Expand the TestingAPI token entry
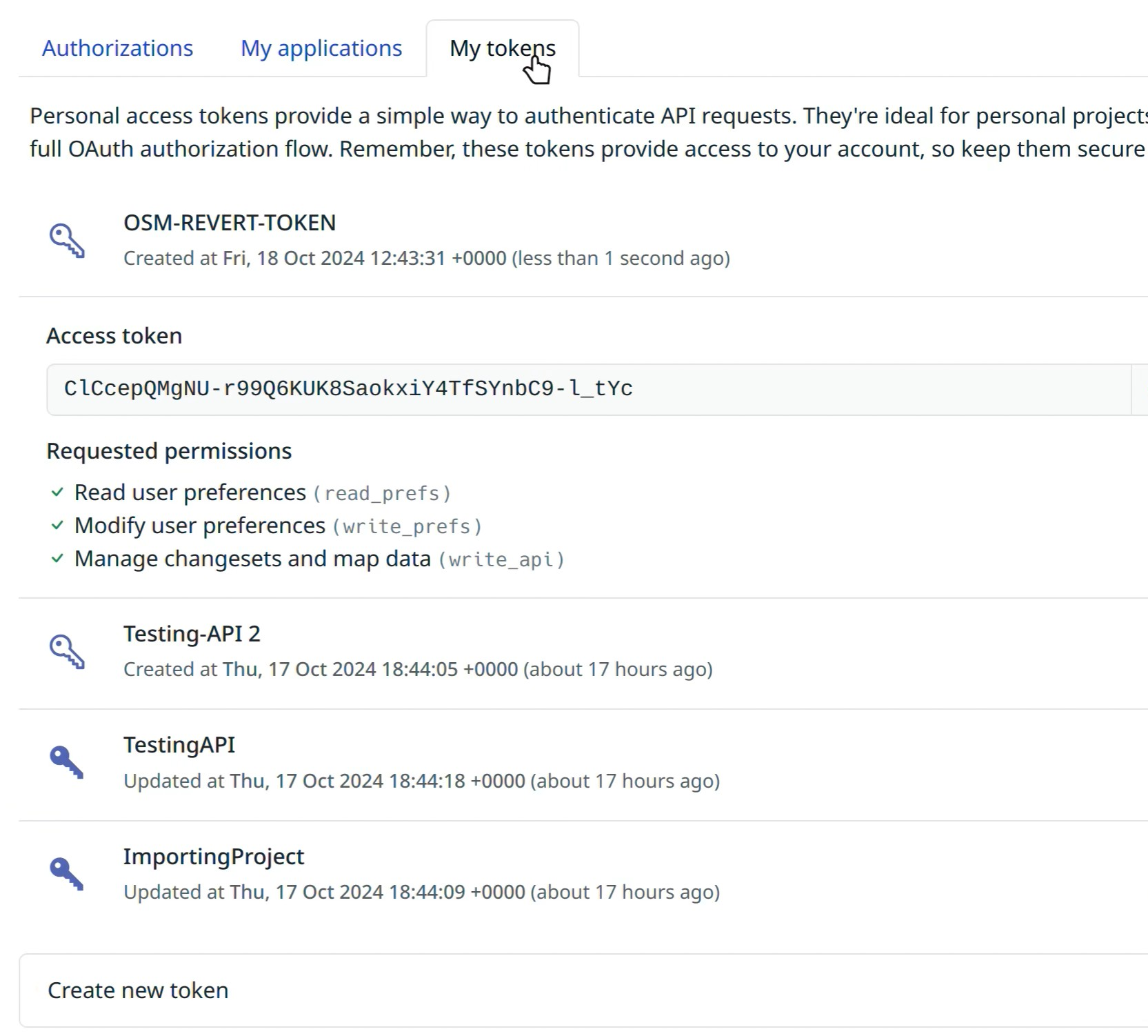The height and width of the screenshot is (1036, 1148). (179, 745)
